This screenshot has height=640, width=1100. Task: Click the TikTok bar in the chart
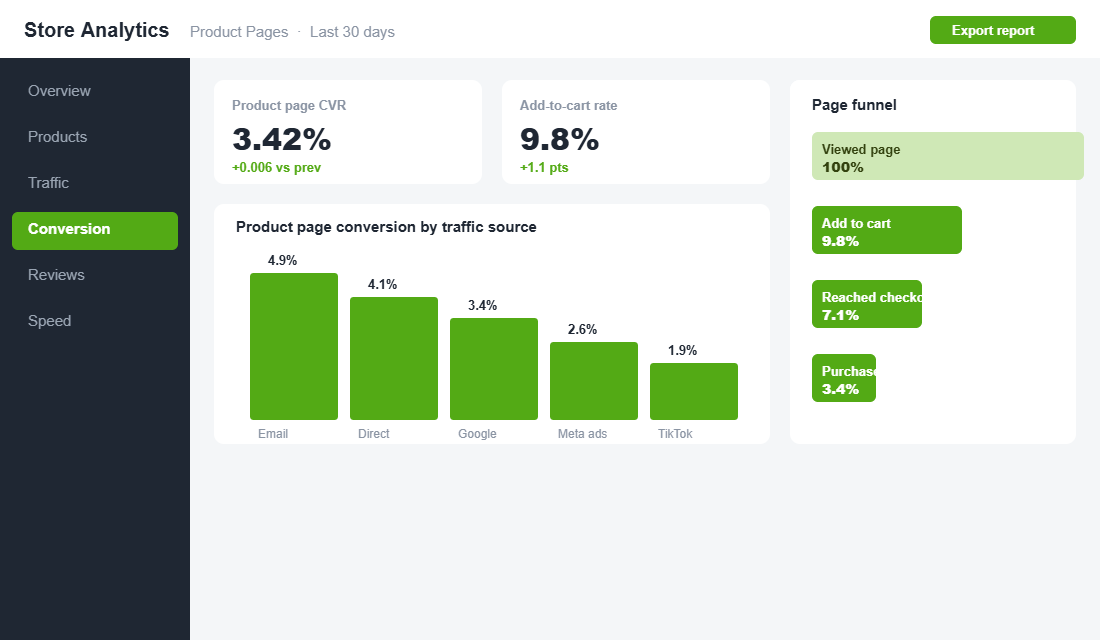click(x=694, y=392)
